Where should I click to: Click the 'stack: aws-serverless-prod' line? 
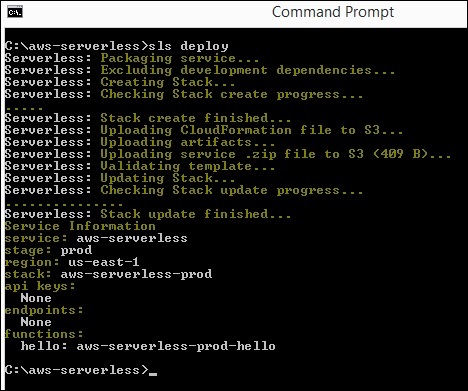tap(109, 274)
